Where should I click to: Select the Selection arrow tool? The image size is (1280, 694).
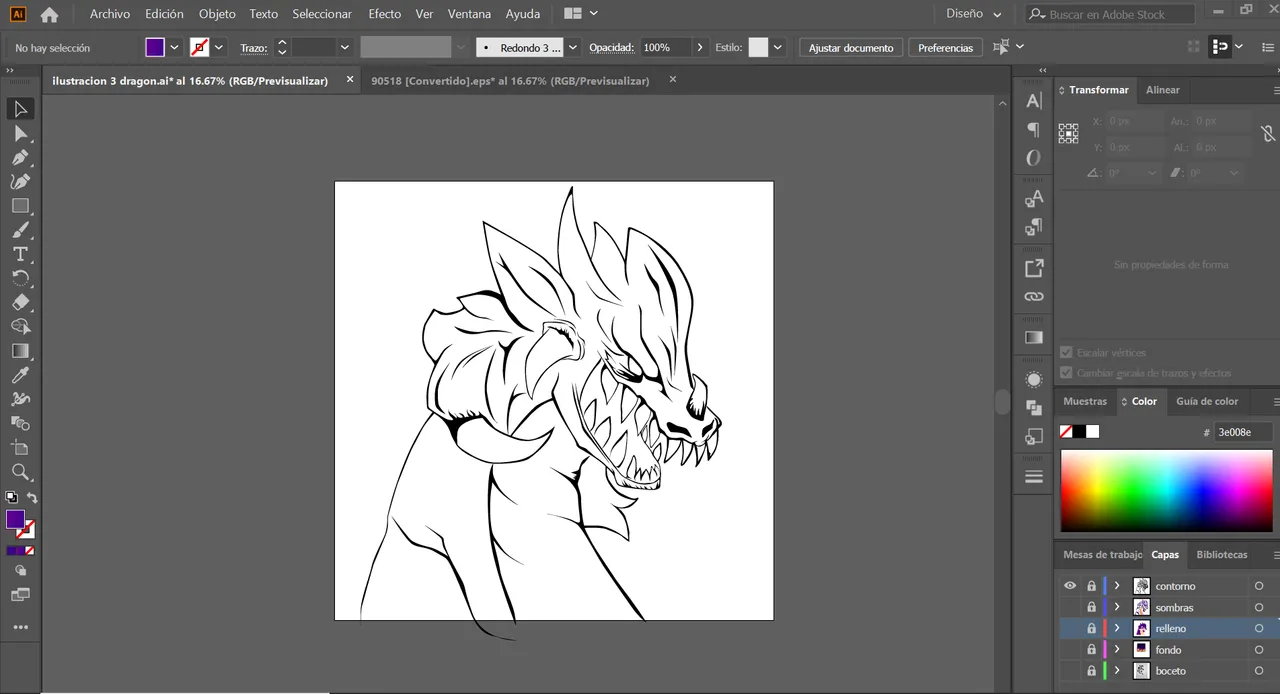(x=20, y=109)
